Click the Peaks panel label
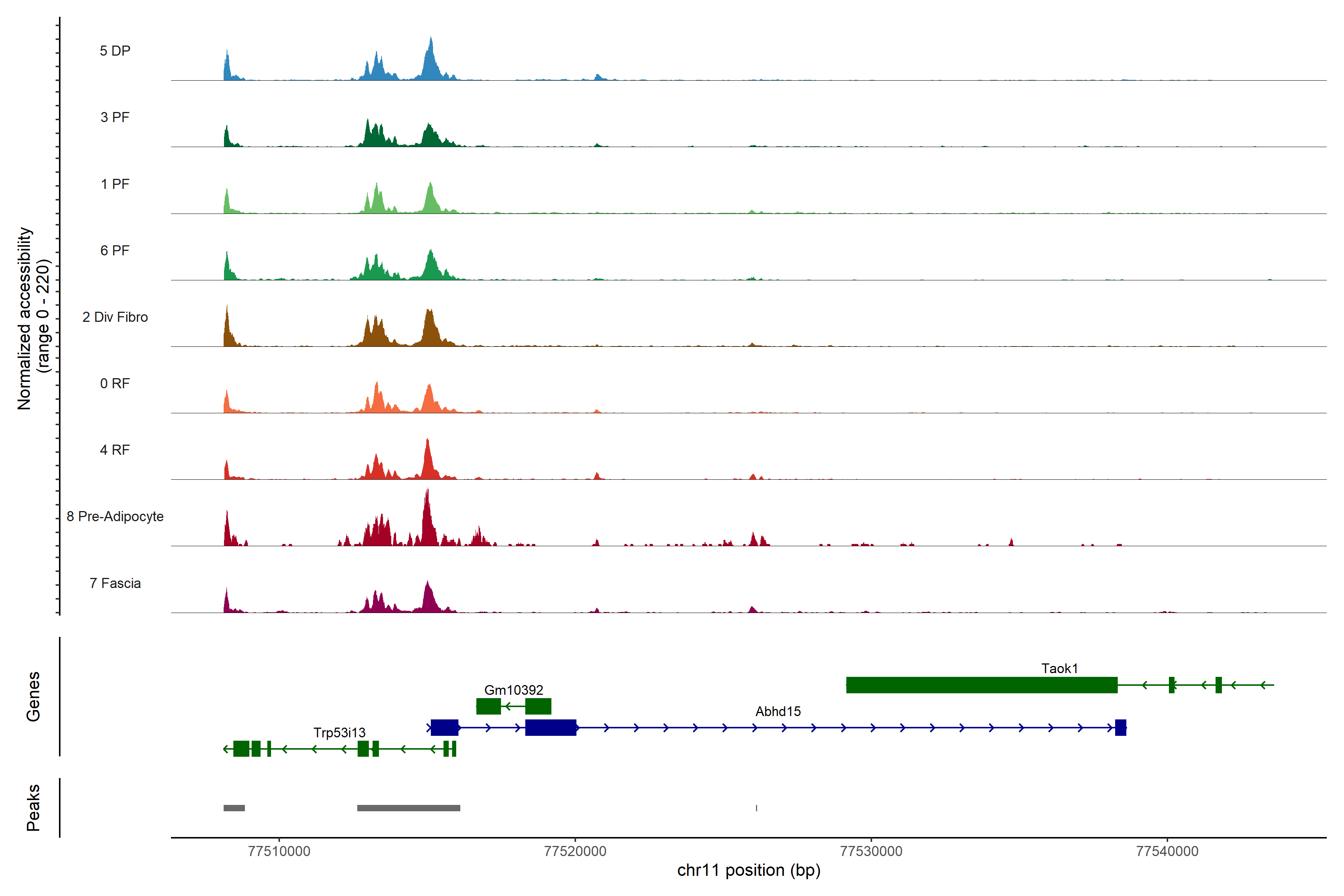The image size is (1344, 896). (x=33, y=808)
